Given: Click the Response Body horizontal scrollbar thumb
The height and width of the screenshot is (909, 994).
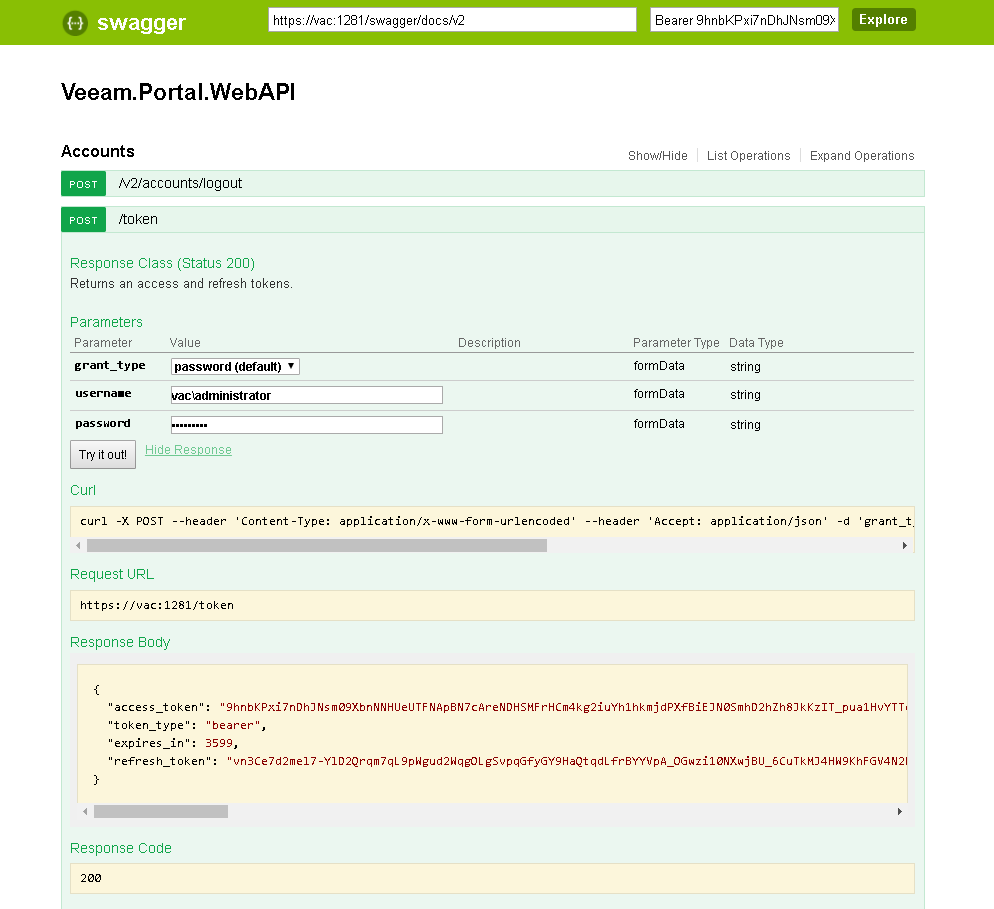Looking at the screenshot, I should click(x=160, y=811).
